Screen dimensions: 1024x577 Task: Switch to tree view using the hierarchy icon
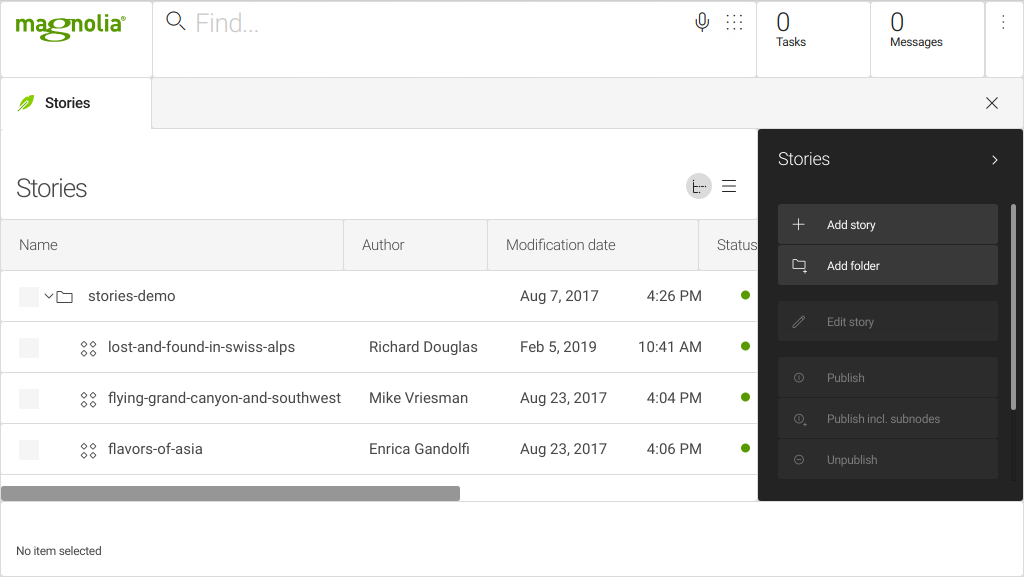click(x=698, y=186)
